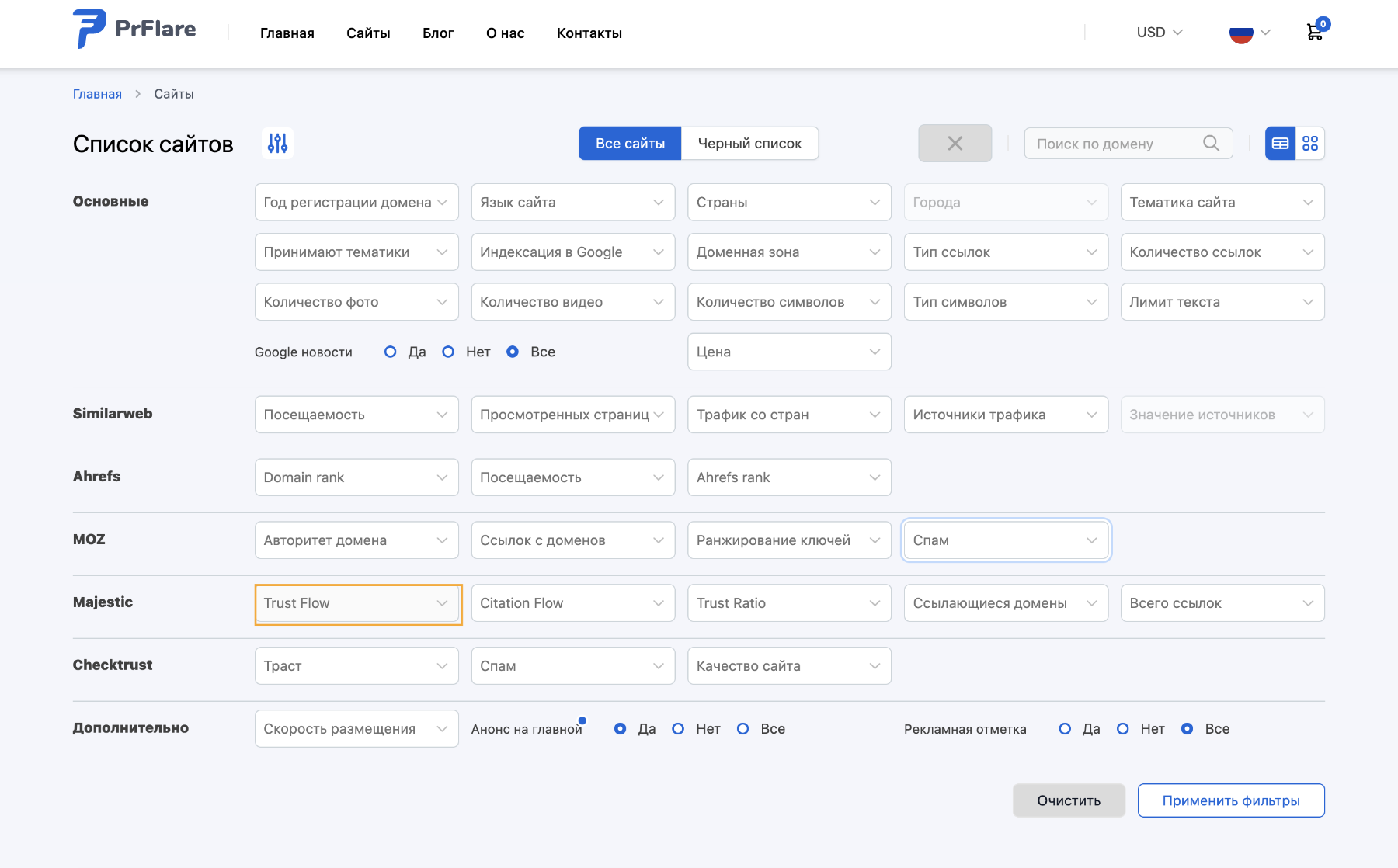Select Да for Google новости

pyautogui.click(x=391, y=352)
